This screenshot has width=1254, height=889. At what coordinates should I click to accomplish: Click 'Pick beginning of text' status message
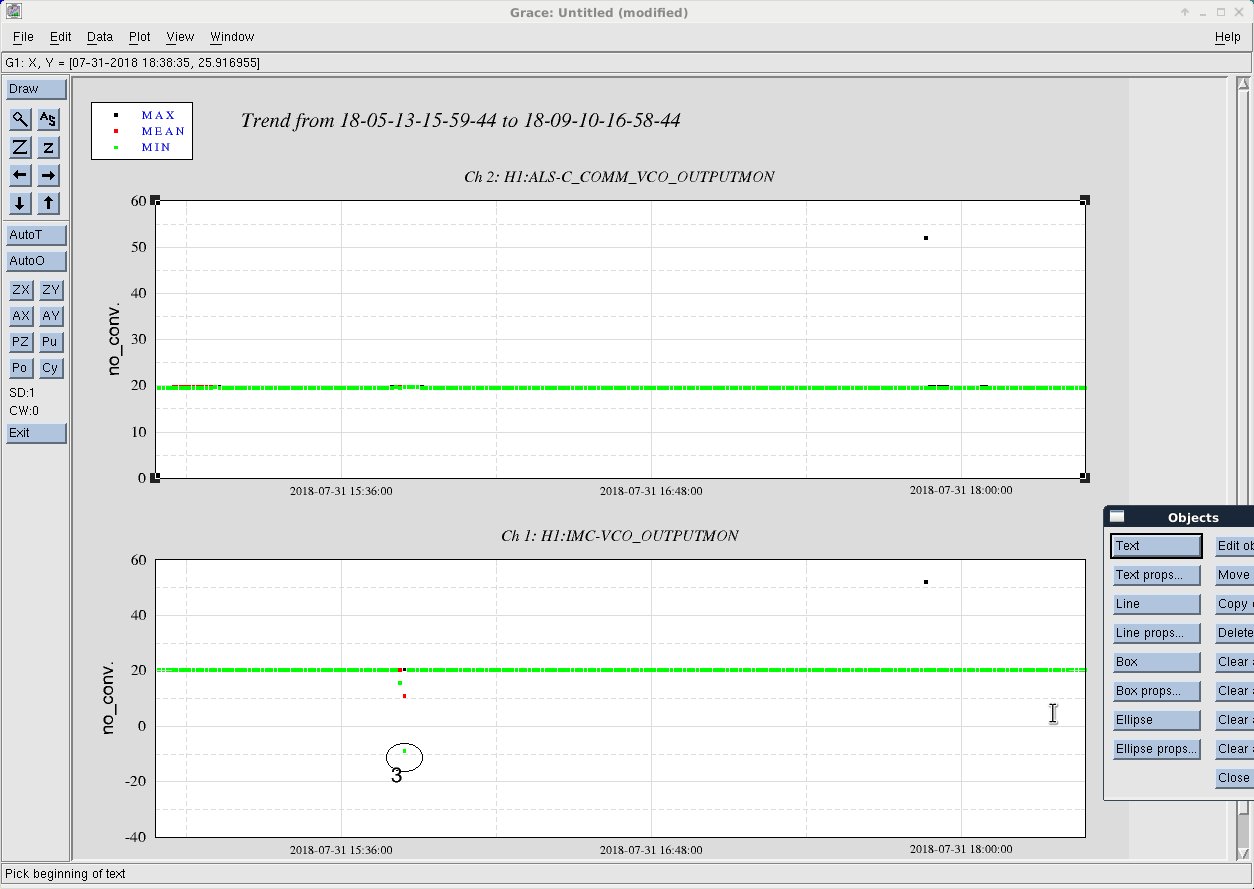66,874
